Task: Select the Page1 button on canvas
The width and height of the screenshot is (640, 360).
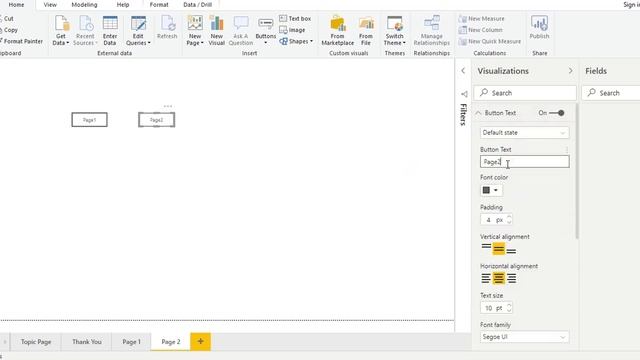Action: click(x=89, y=120)
